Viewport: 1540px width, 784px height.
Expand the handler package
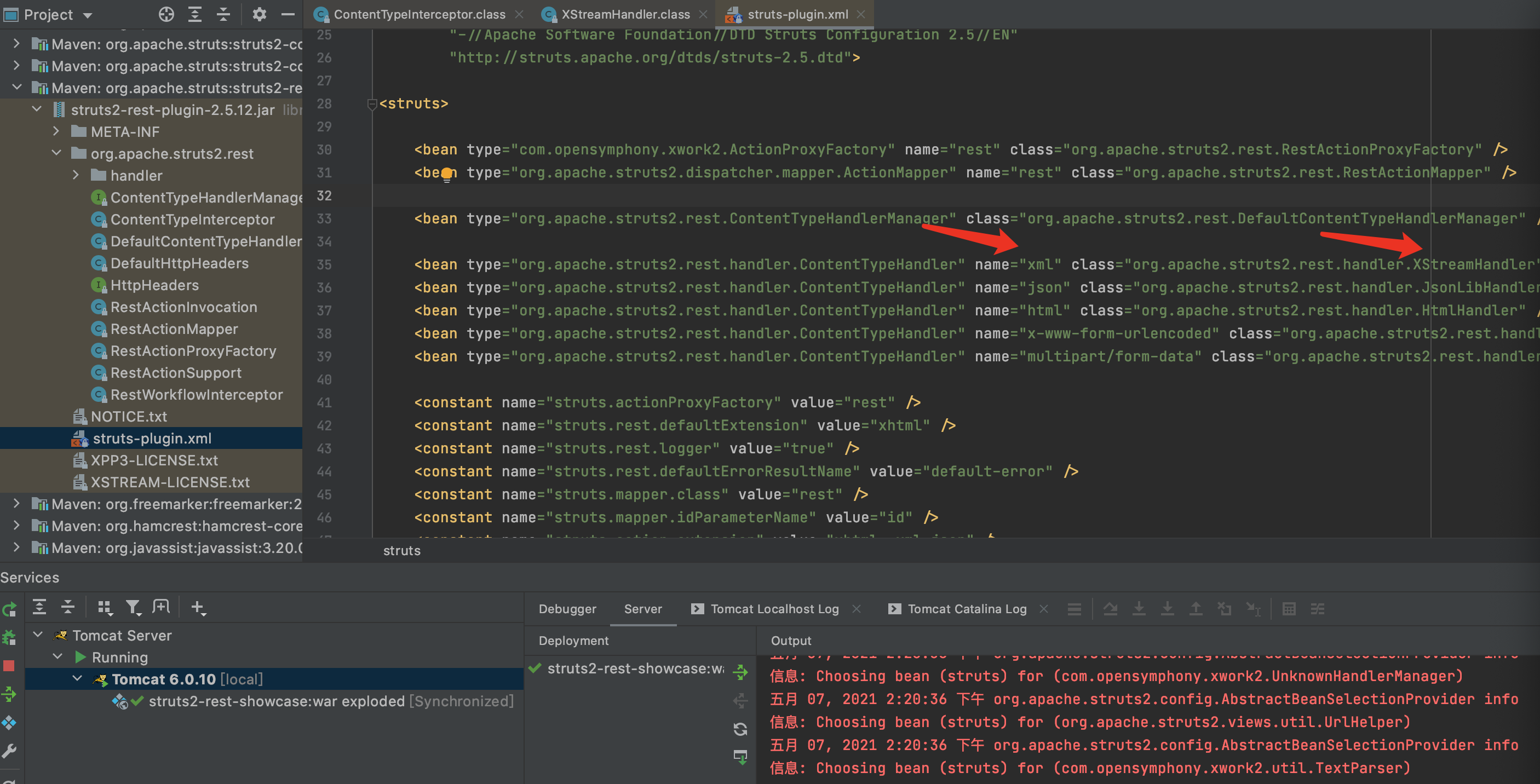76,175
